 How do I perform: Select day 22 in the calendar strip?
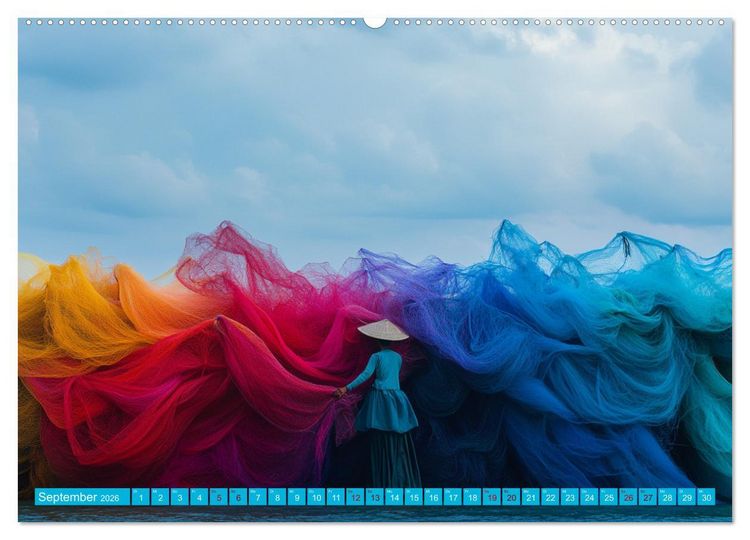tap(549, 497)
